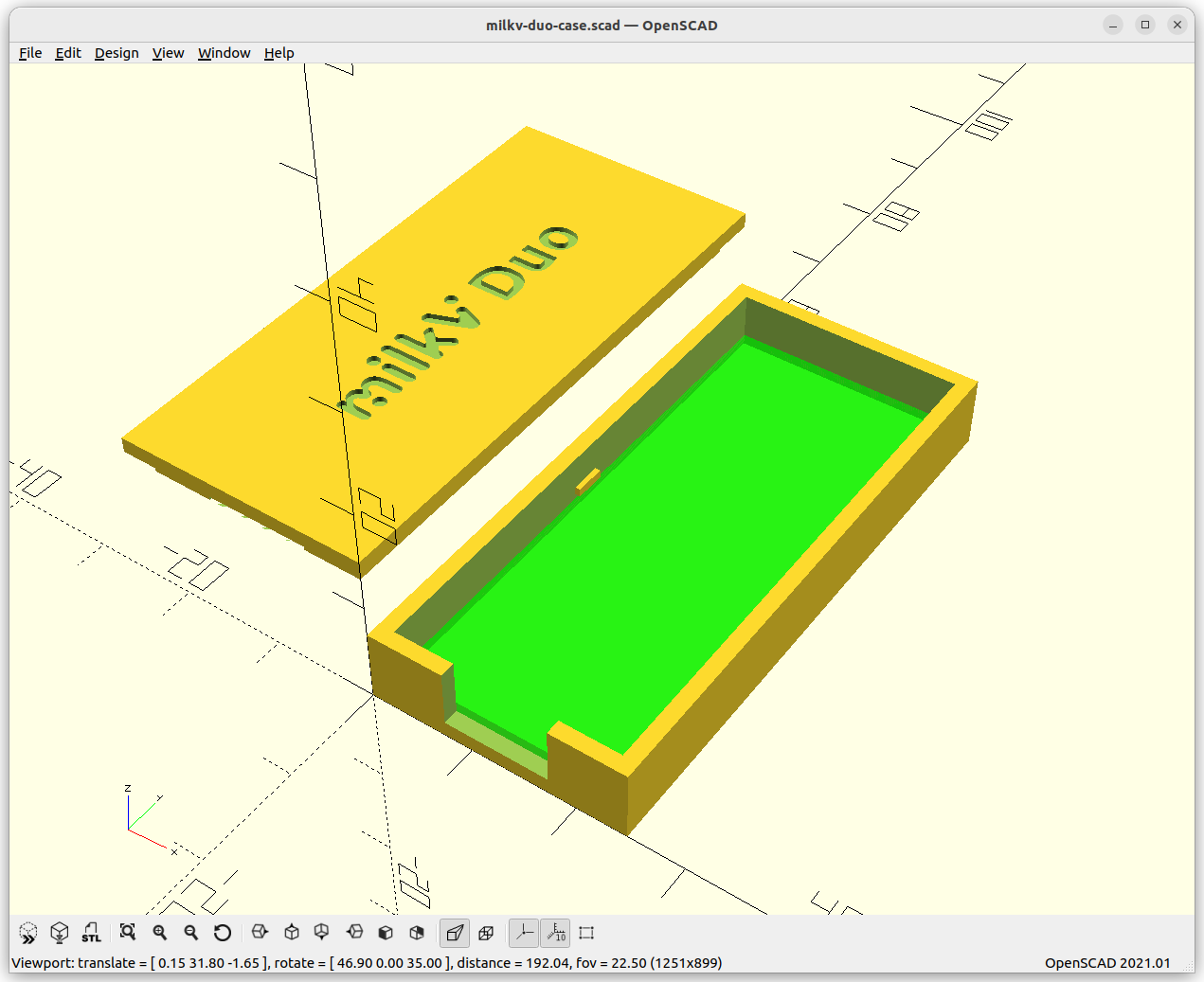This screenshot has width=1204, height=982.
Task: Click the green floor of the case model
Action: pos(663,549)
